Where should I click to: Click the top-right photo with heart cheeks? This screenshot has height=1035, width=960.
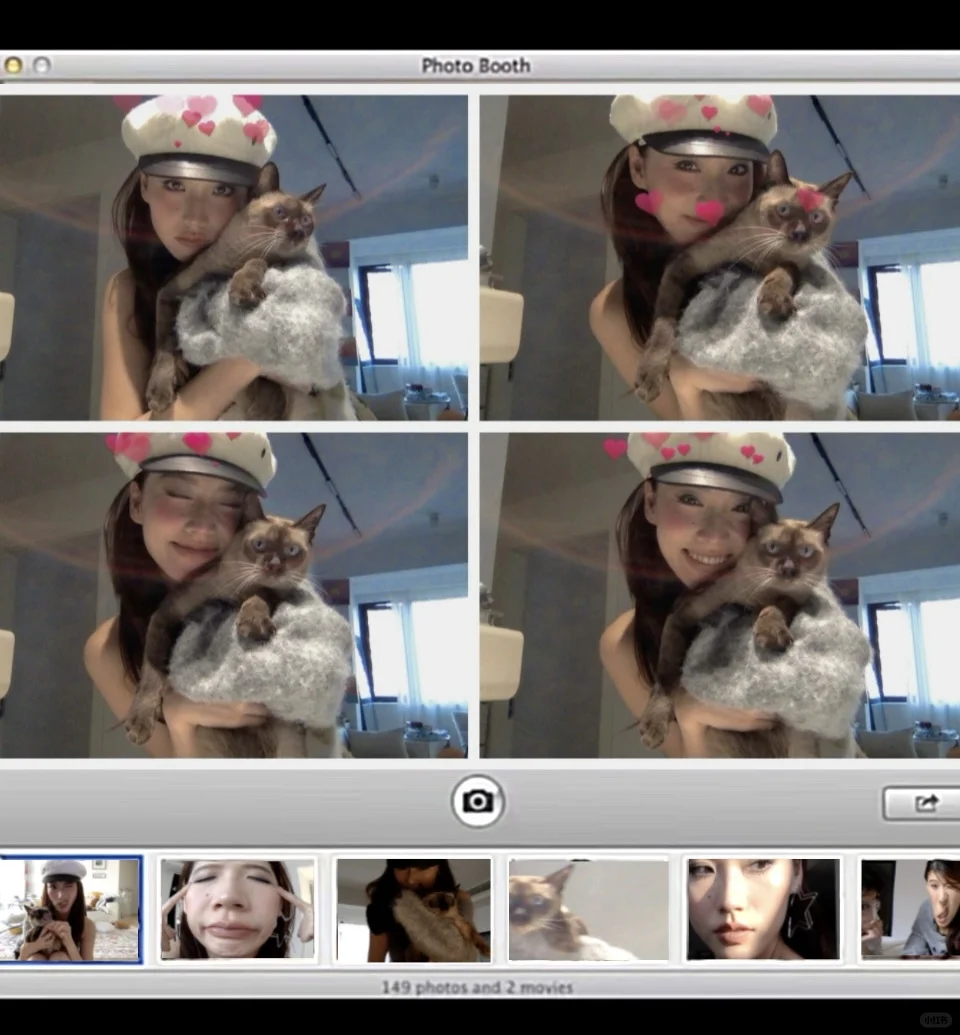tap(720, 257)
